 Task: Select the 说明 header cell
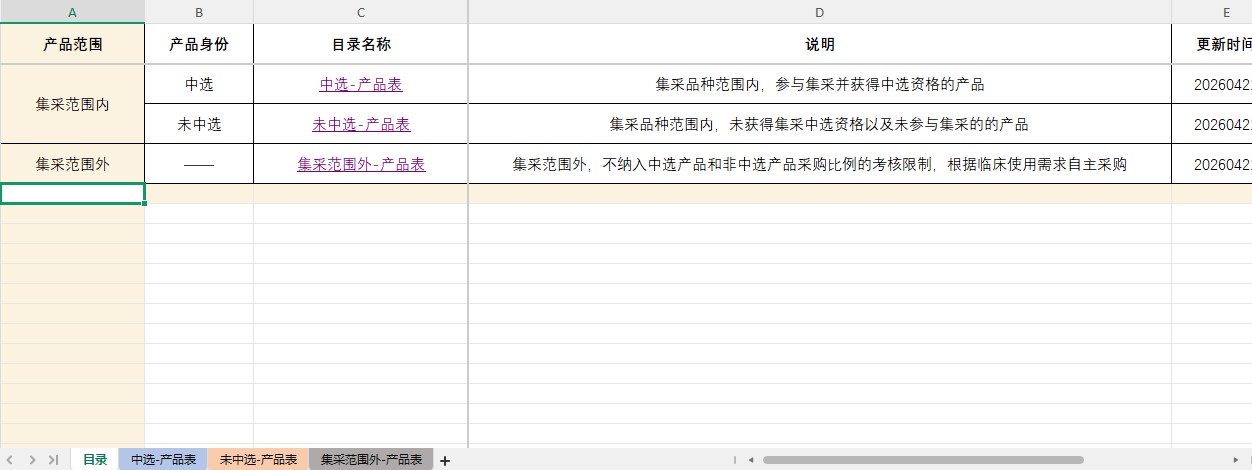coord(819,45)
